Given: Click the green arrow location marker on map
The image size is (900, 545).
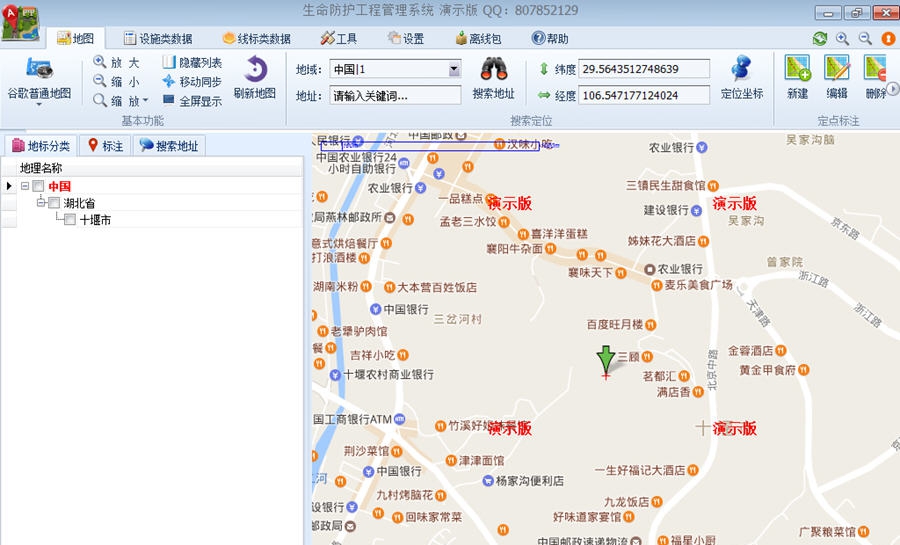Looking at the screenshot, I should click(606, 361).
